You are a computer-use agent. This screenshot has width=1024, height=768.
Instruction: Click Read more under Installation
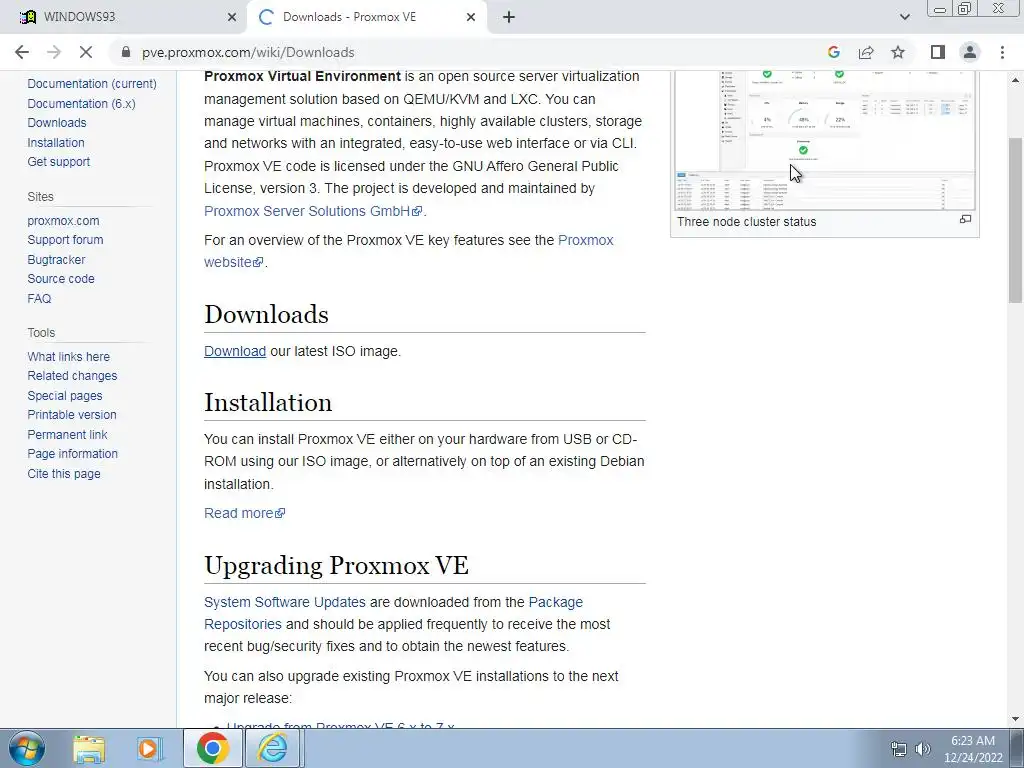(244, 513)
